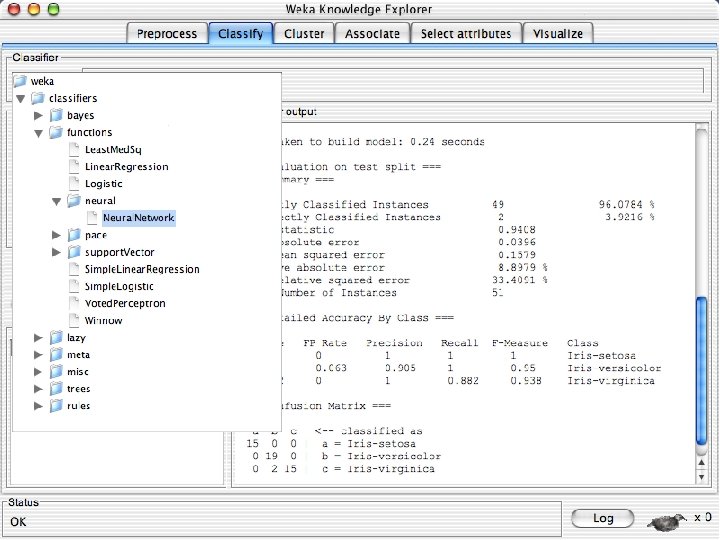The width and height of the screenshot is (720, 540).
Task: Pick VotedPerceptron in the tree
Action: [x=125, y=303]
